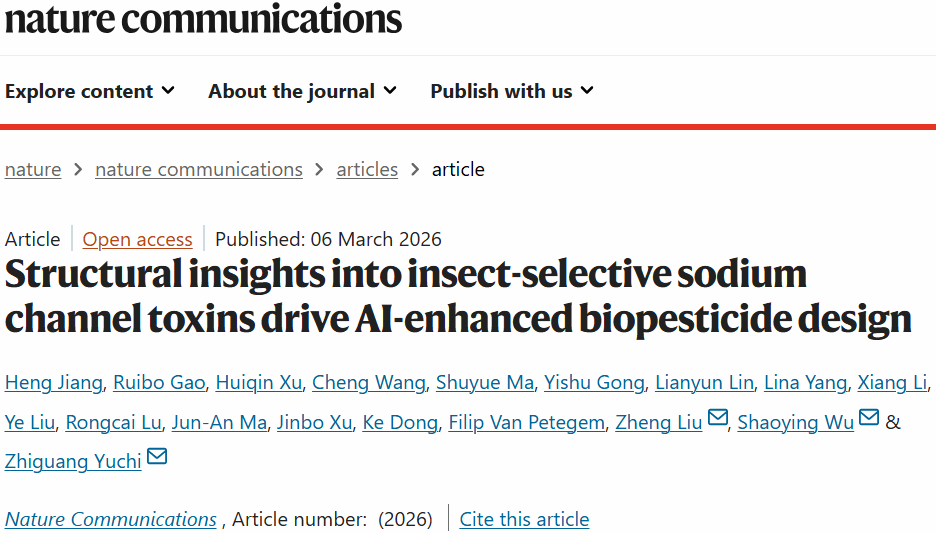Click the nature communications journal logo
The width and height of the screenshot is (936, 534).
203,19
